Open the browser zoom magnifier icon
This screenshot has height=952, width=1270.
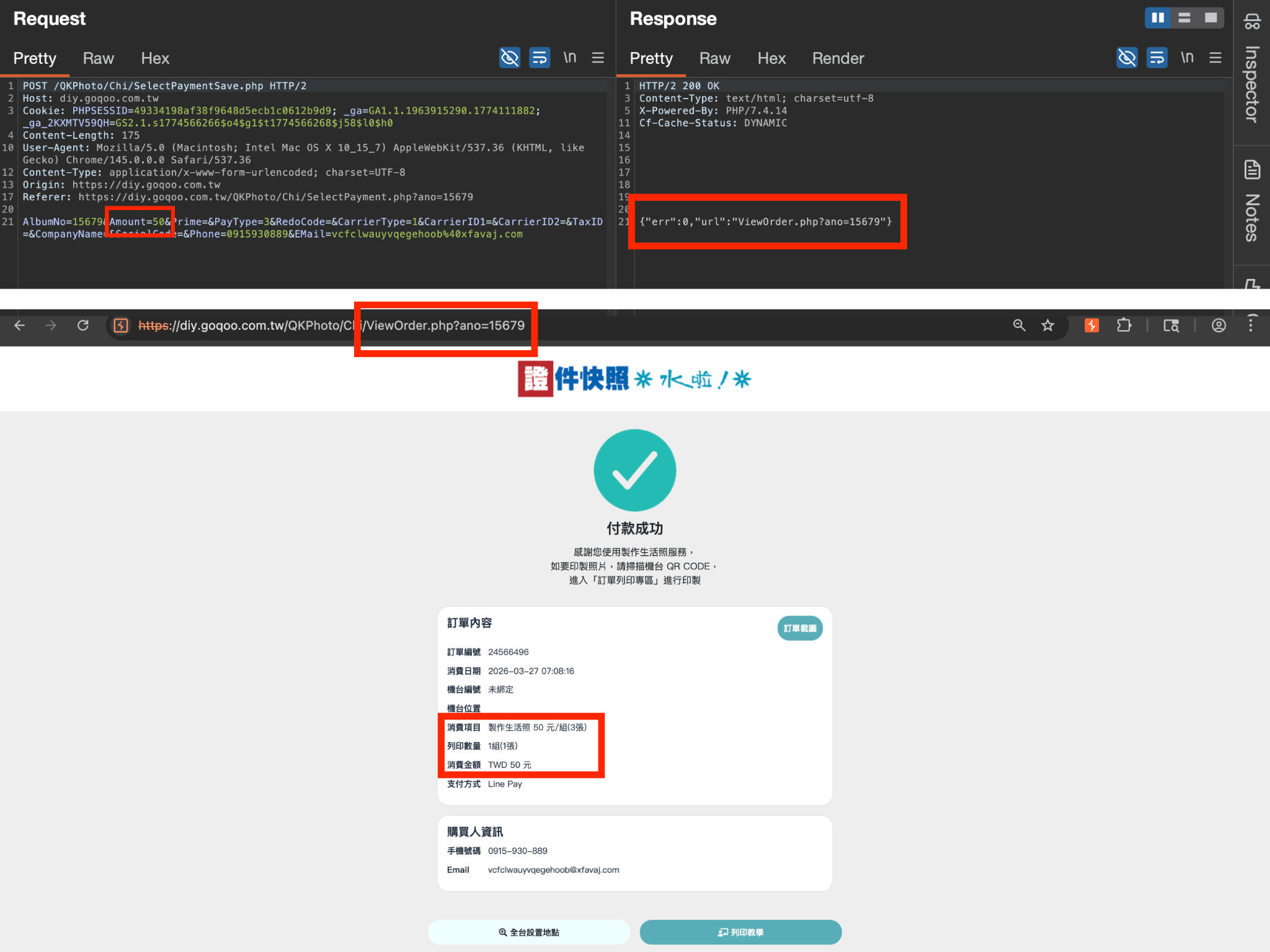[x=1019, y=325]
